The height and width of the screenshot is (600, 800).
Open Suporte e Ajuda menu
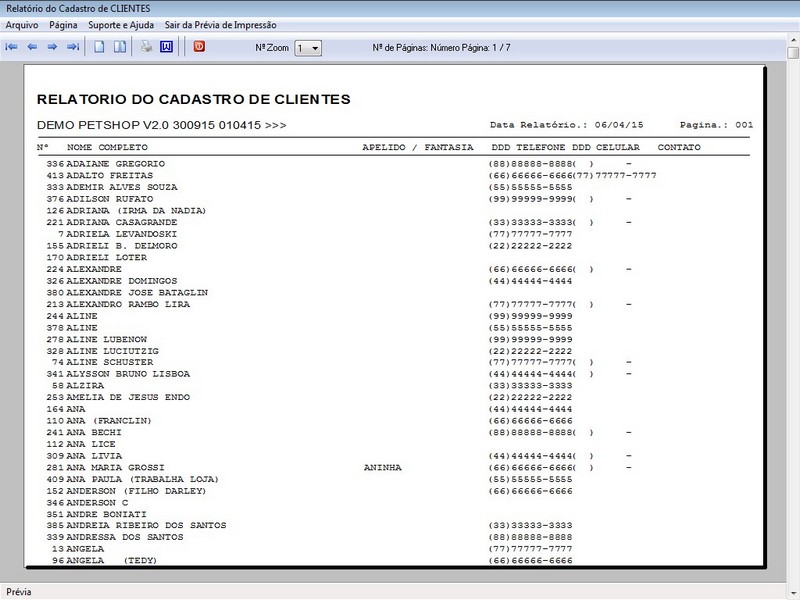[121, 25]
